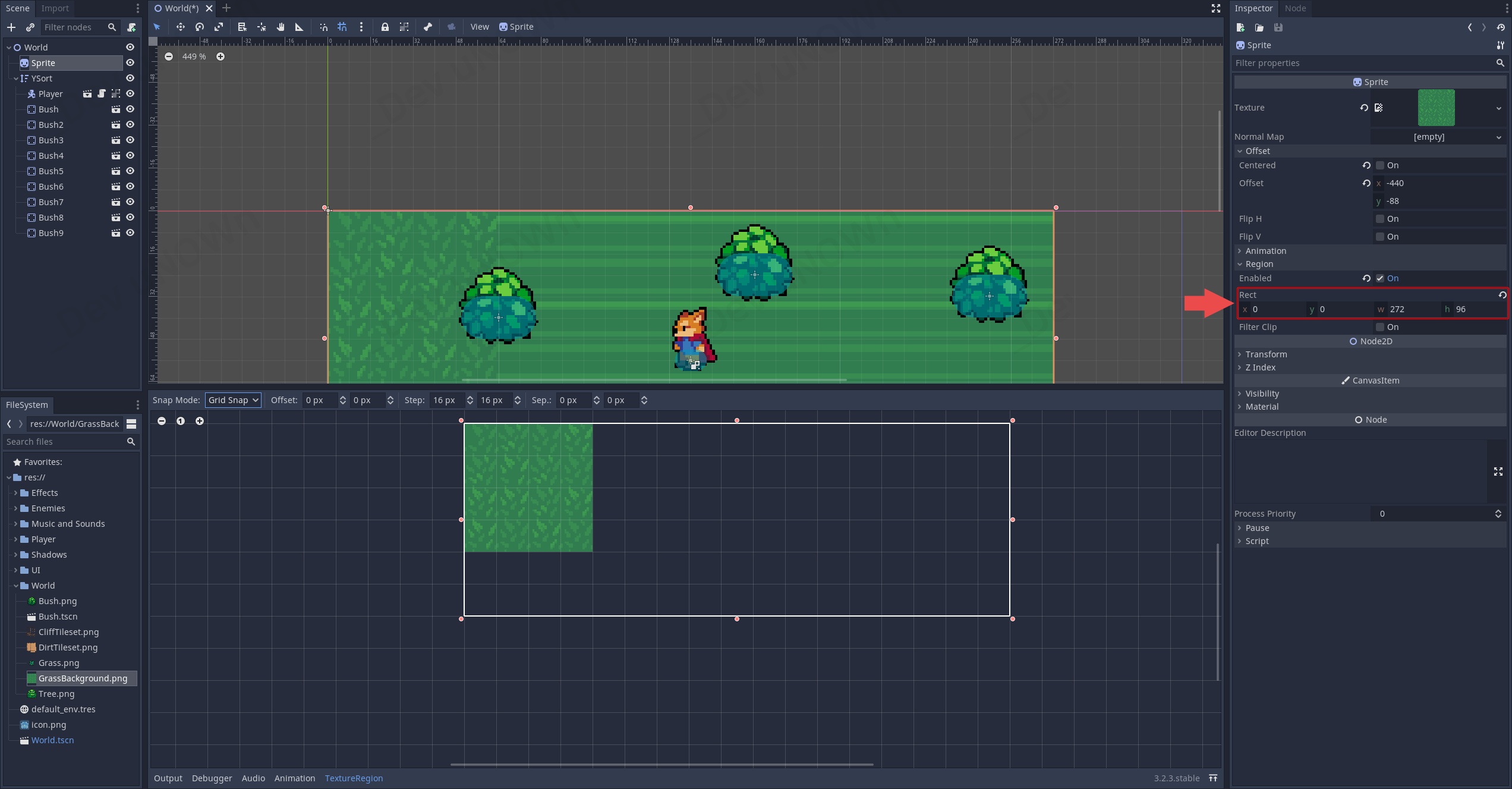The width and height of the screenshot is (1512, 789).
Task: Open the View menu in viewport toolbar
Action: (479, 27)
